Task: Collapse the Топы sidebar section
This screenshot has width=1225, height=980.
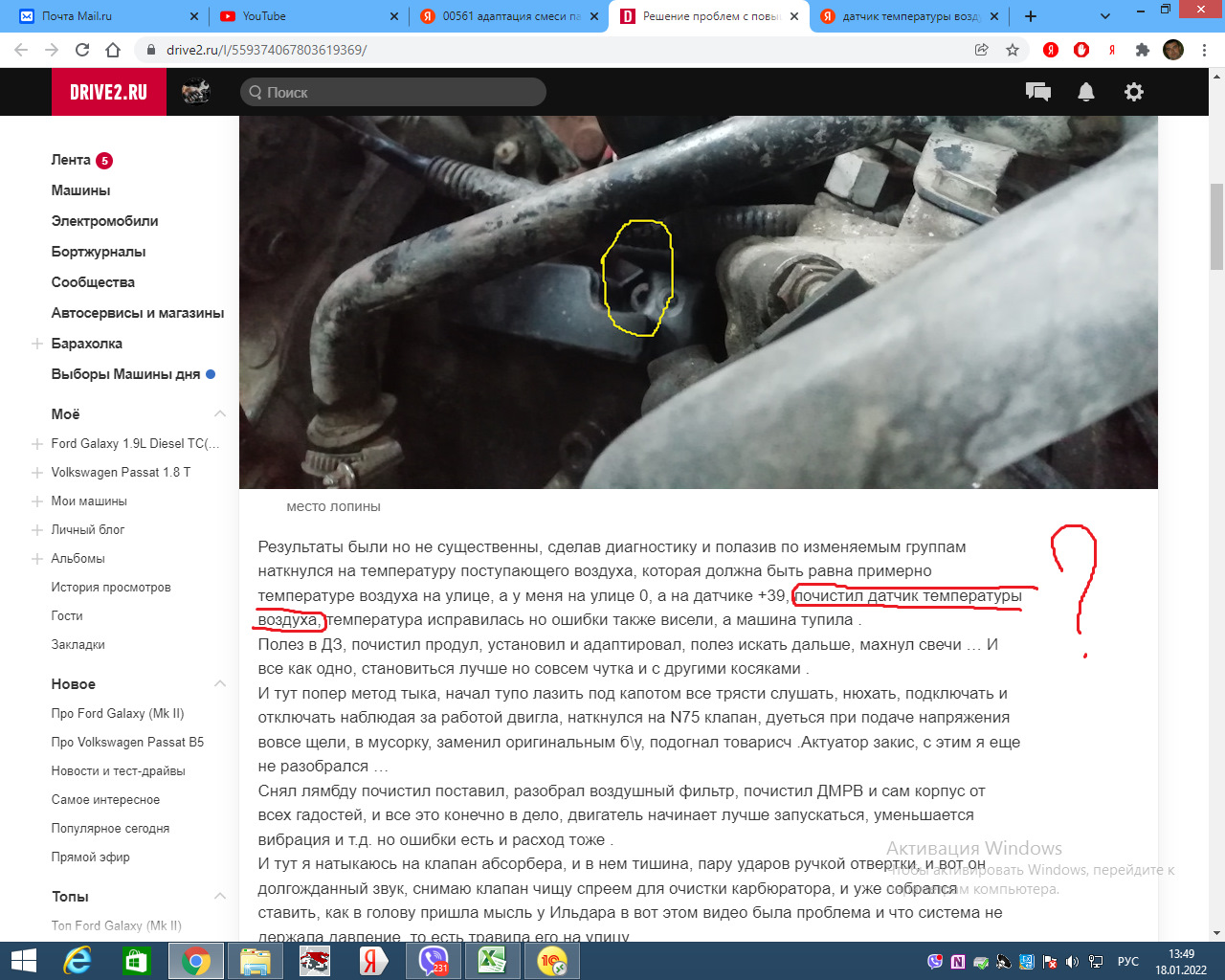Action: point(220,897)
